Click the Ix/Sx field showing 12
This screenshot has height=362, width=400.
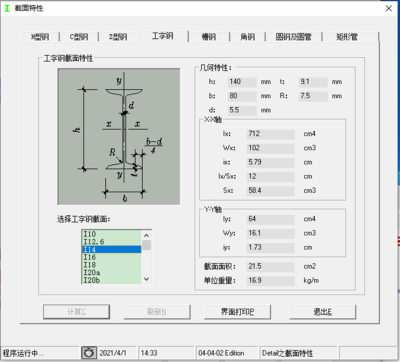(271, 177)
